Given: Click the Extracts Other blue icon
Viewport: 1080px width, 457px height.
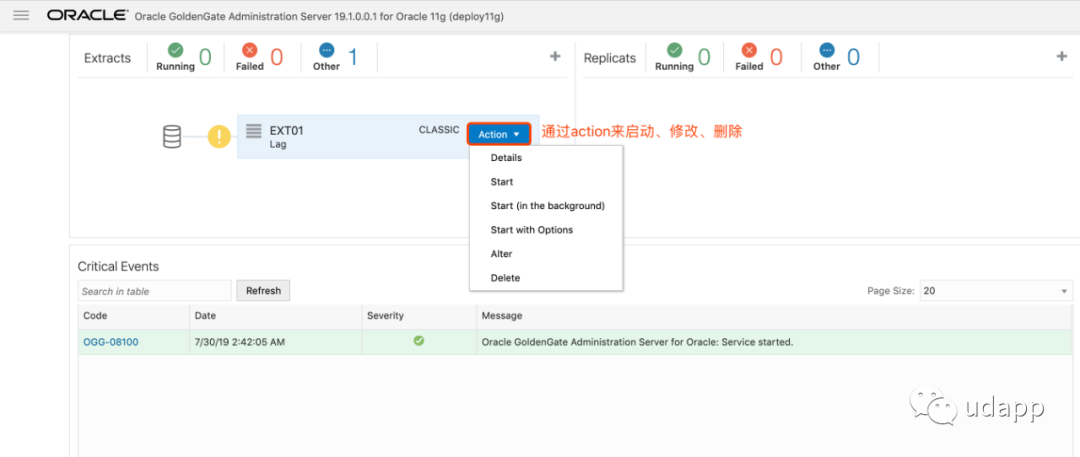Looking at the screenshot, I should tap(326, 50).
